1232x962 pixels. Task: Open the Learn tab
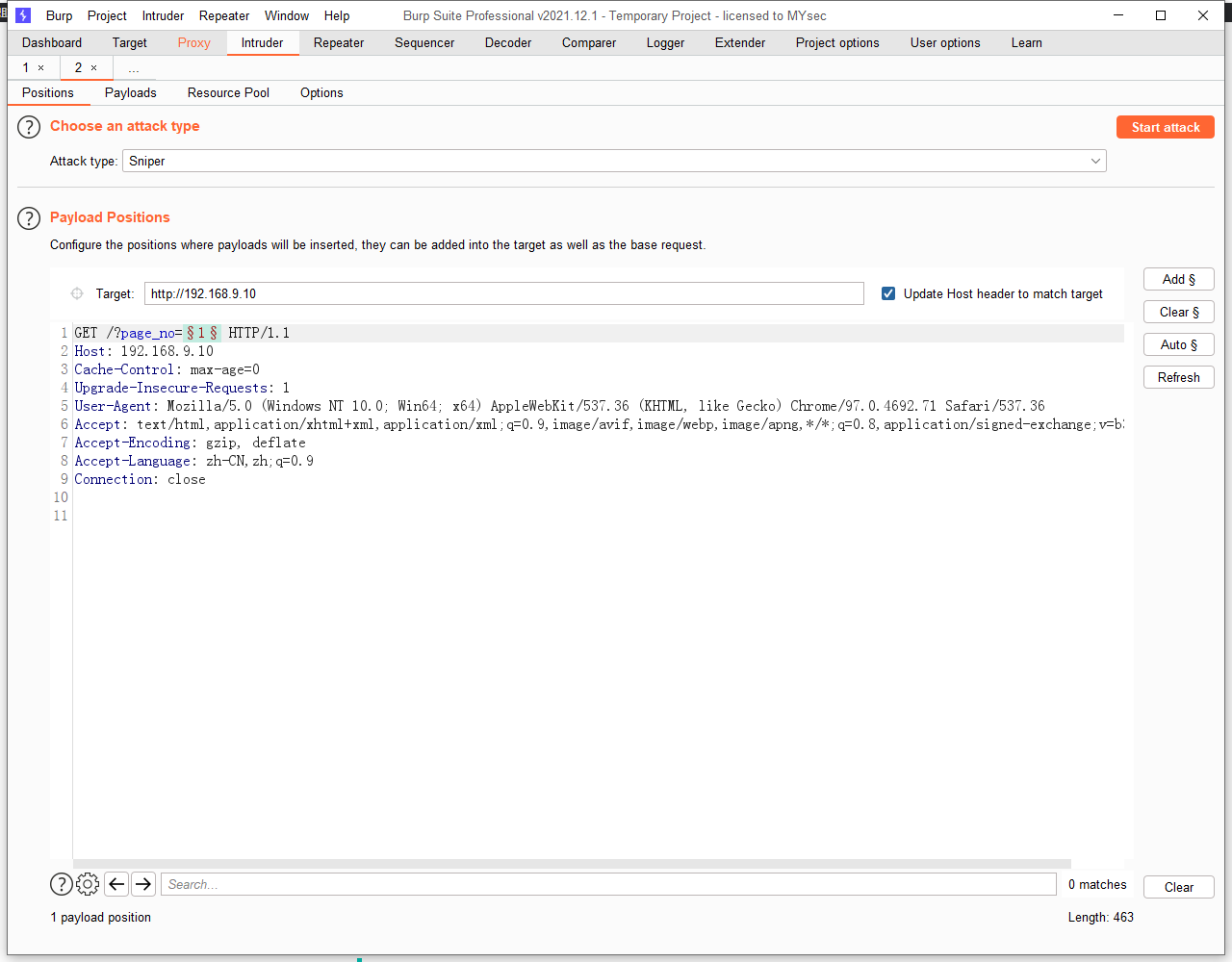(1026, 42)
